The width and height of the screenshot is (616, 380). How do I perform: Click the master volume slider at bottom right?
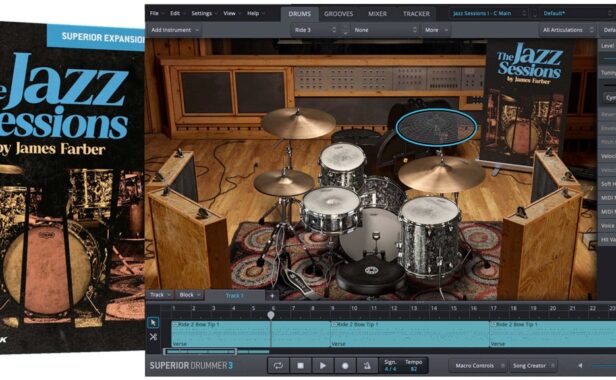pyautogui.click(x=603, y=366)
